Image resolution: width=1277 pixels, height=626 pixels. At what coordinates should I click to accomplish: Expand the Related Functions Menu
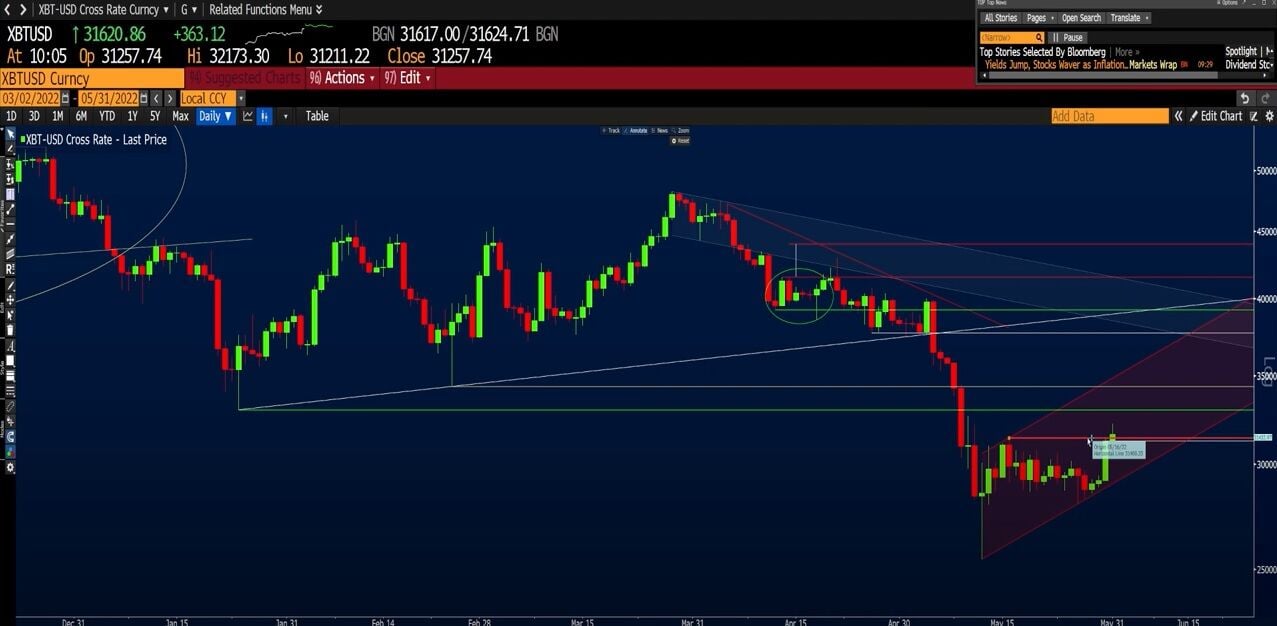[266, 9]
